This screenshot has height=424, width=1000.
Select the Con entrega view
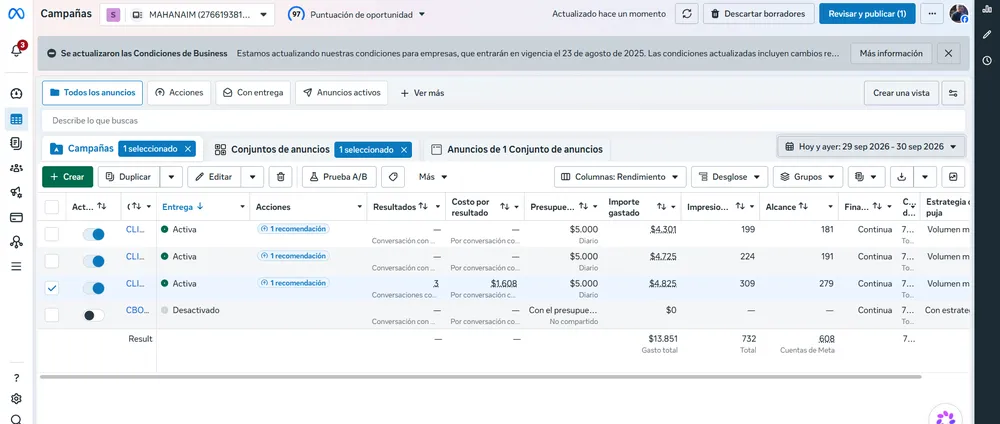(253, 92)
